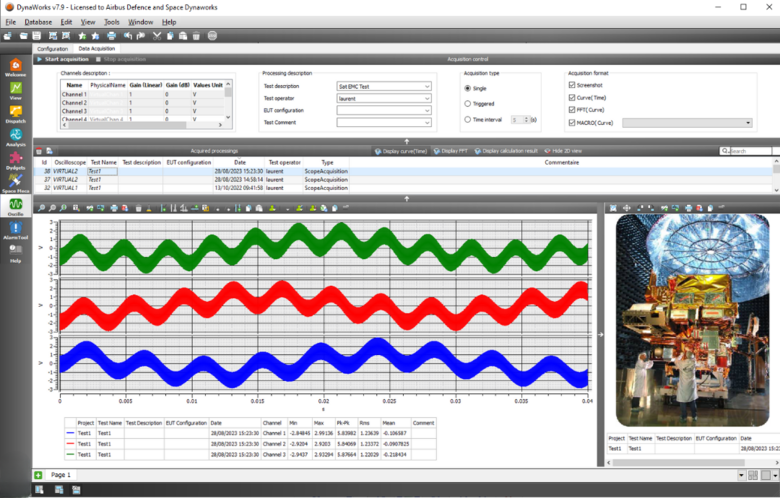This screenshot has height=498, width=780.
Task: Switch to the Data Acquisition tab
Action: click(x=97, y=49)
